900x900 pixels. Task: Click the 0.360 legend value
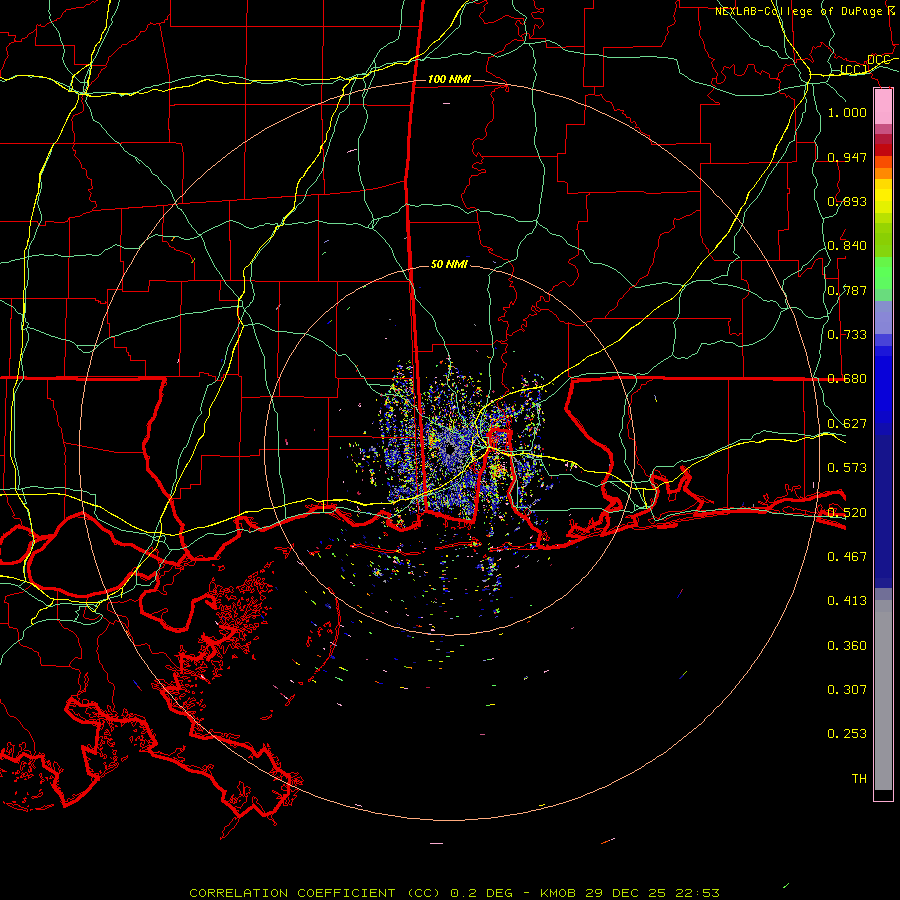click(x=847, y=645)
